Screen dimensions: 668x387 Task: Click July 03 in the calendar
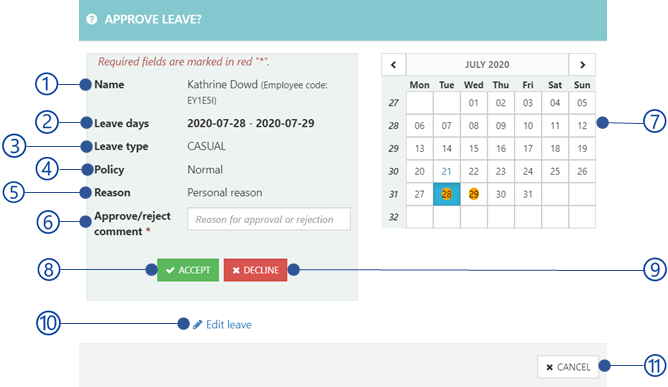point(528,103)
